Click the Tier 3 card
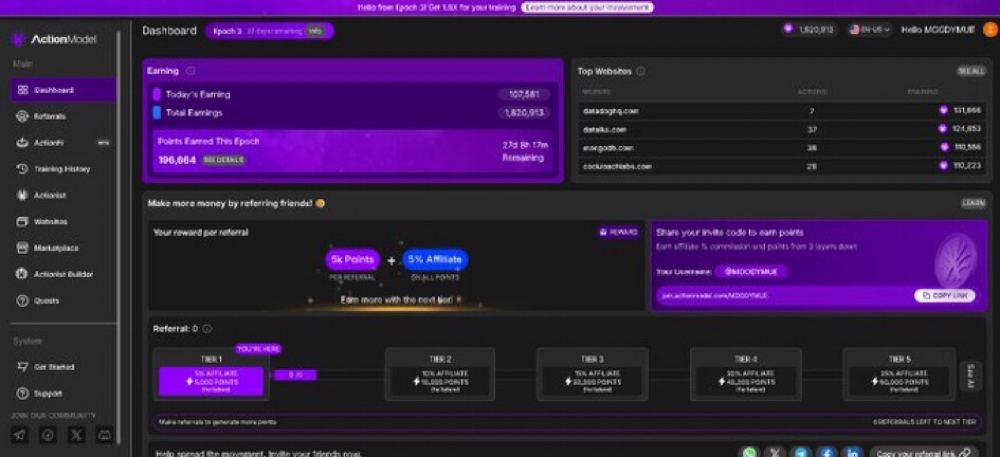Viewport: 1000px width, 457px height. 592,374
